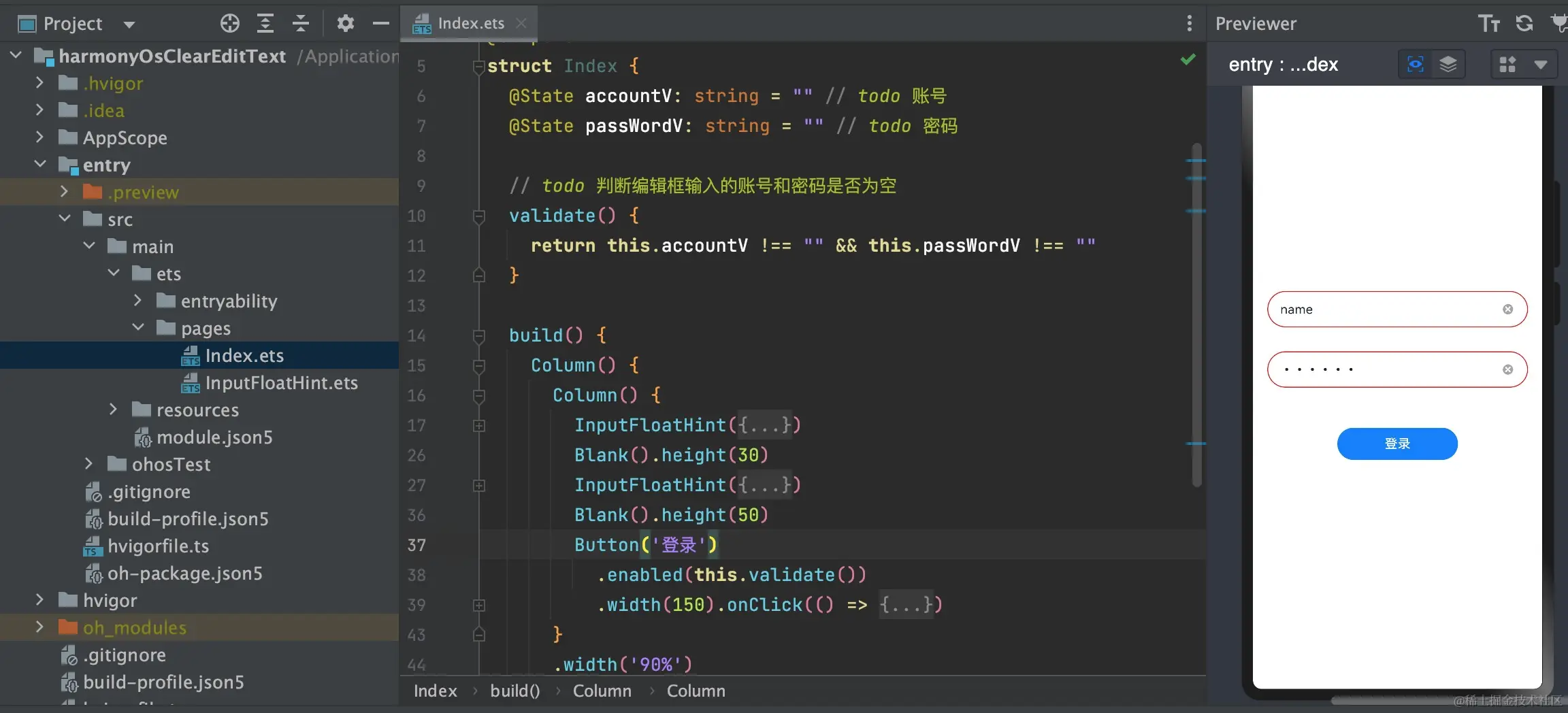Clear the password input field

(x=1508, y=369)
